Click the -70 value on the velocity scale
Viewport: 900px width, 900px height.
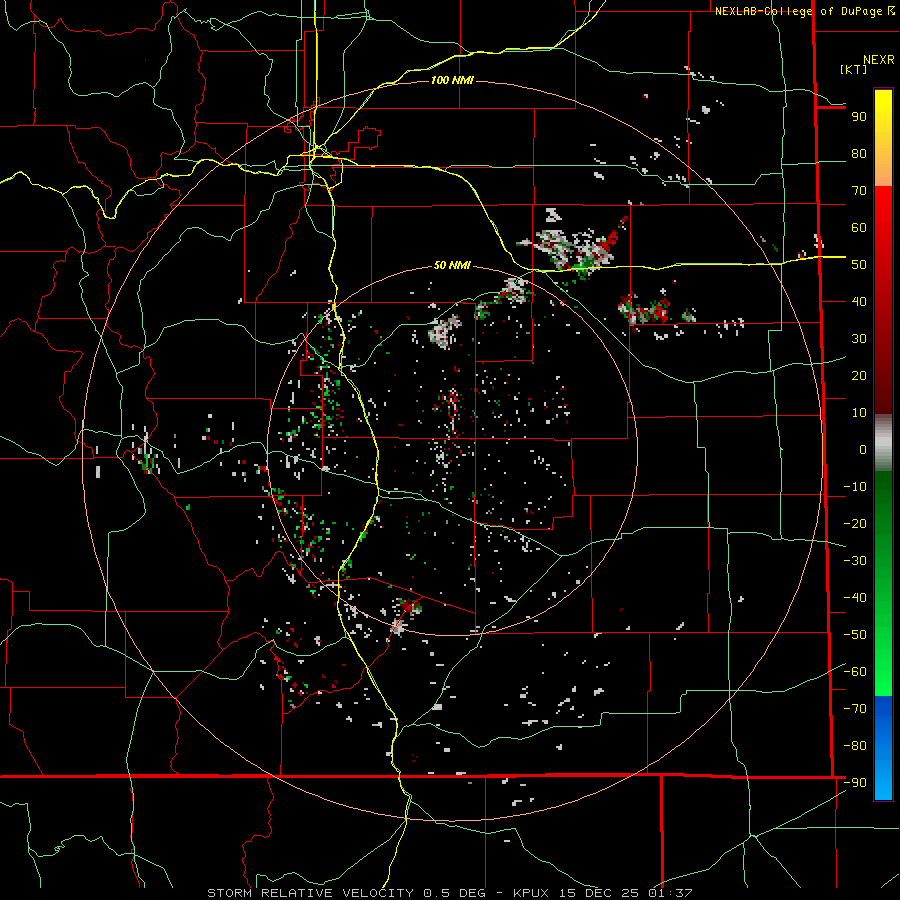[x=855, y=709]
